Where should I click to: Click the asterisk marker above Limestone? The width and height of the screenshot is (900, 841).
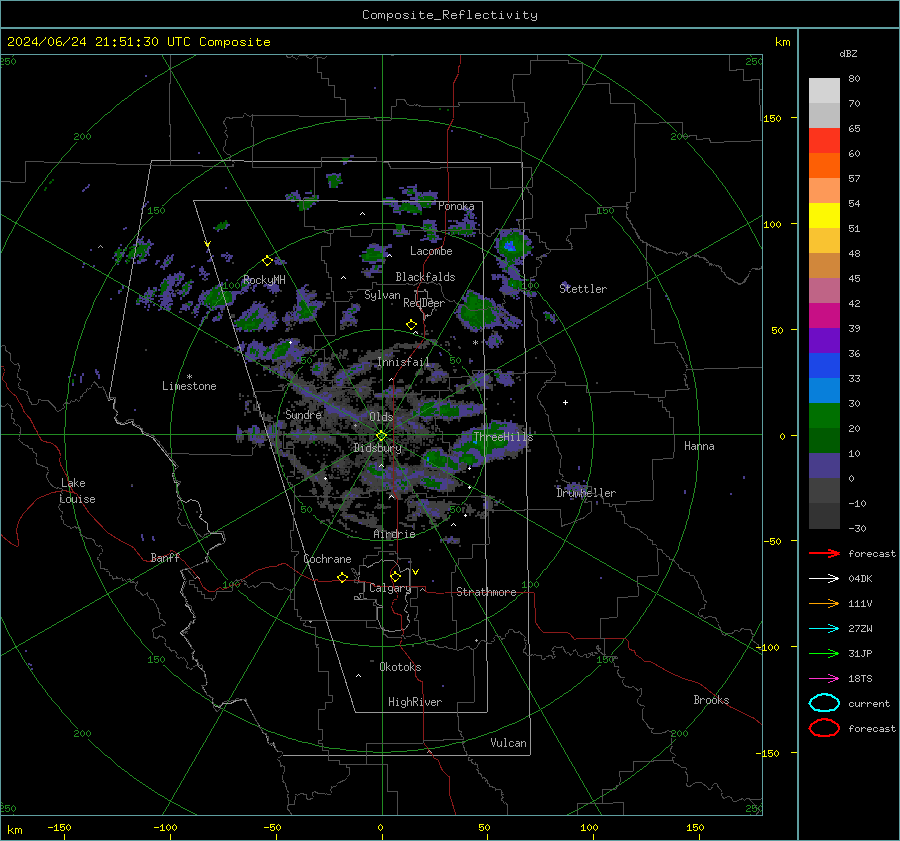click(x=189, y=377)
